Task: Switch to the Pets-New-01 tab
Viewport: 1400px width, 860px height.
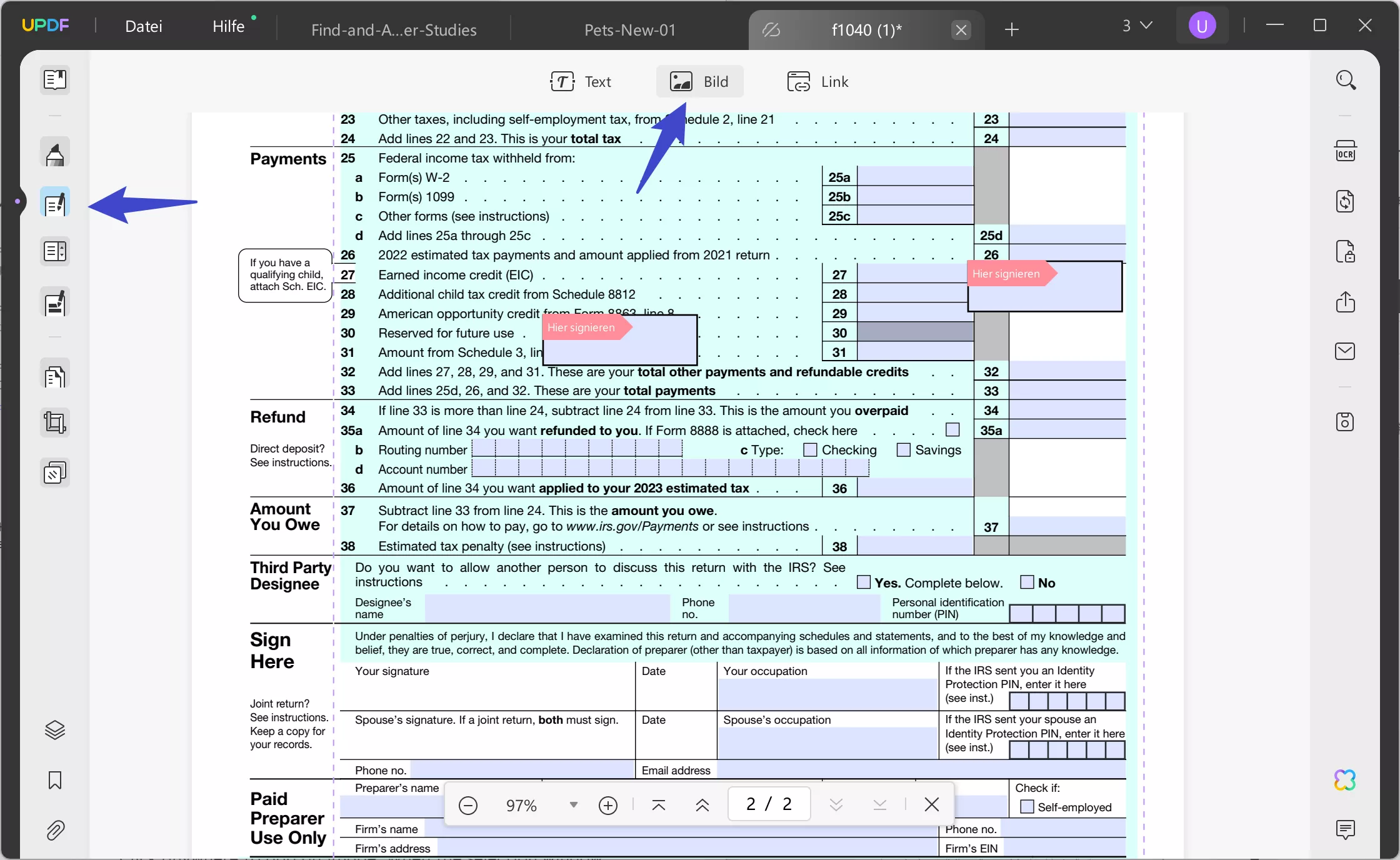Action: click(629, 29)
